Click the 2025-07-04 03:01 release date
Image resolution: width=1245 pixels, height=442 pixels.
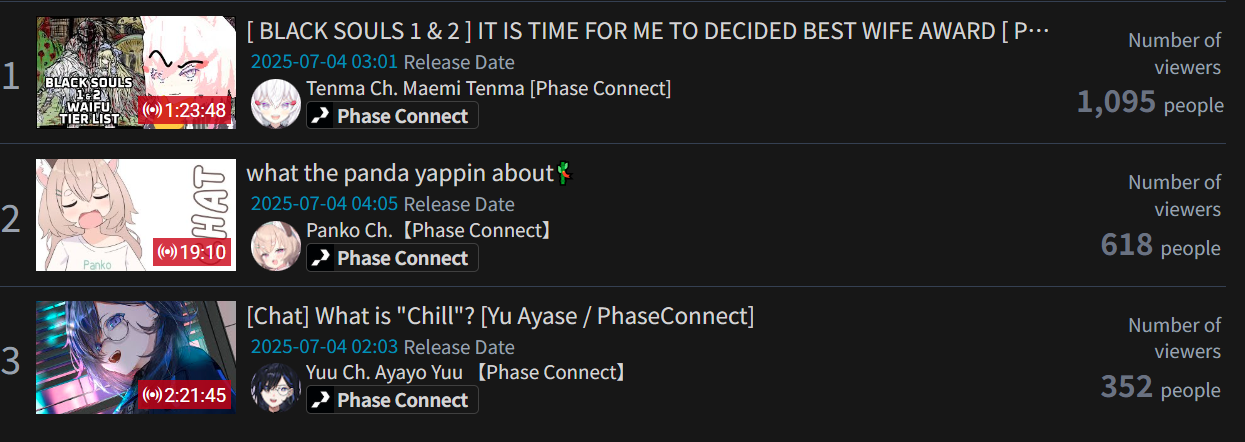click(x=324, y=62)
